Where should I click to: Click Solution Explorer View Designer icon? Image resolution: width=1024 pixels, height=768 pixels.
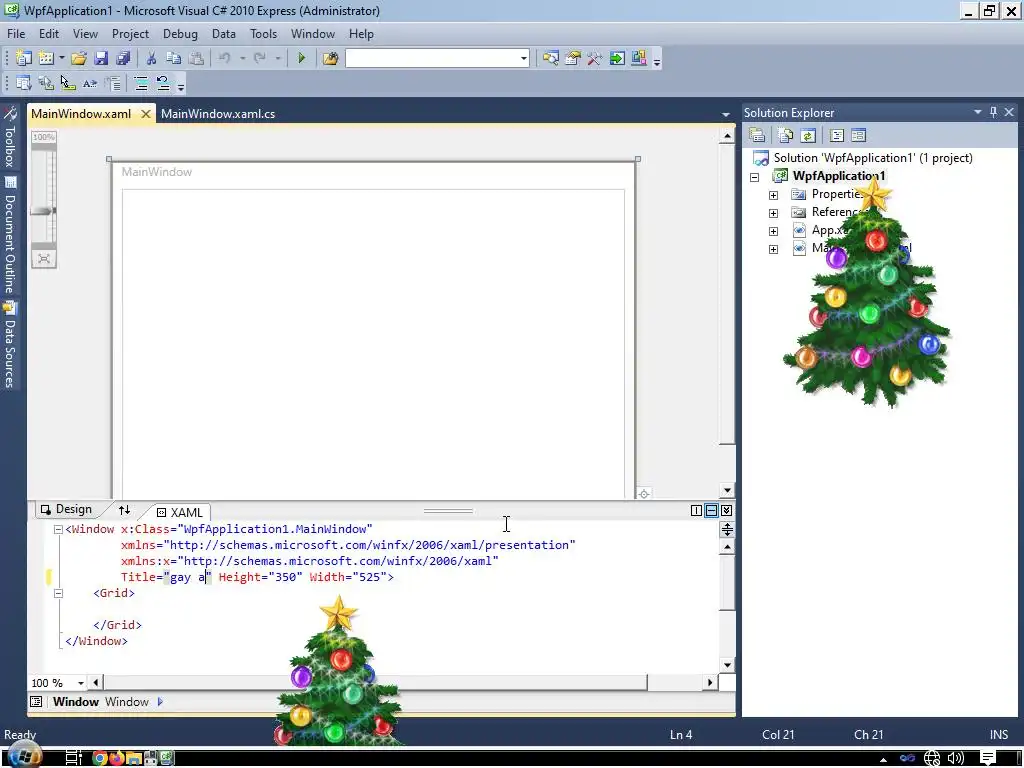[859, 135]
